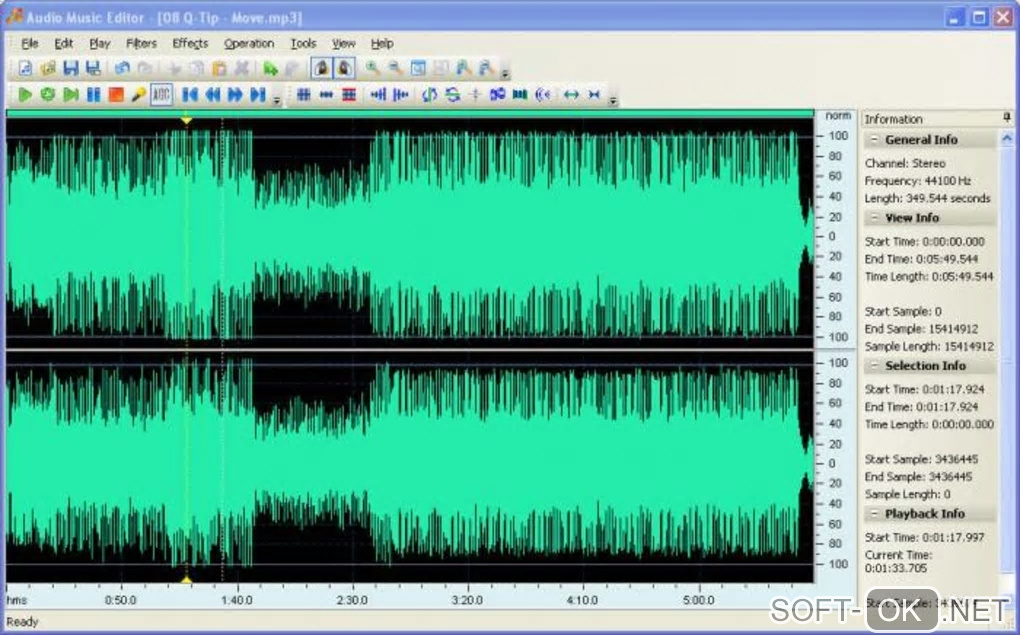Image resolution: width=1020 pixels, height=635 pixels.
Task: Create a new audio file from toolbar
Action: 25,68
